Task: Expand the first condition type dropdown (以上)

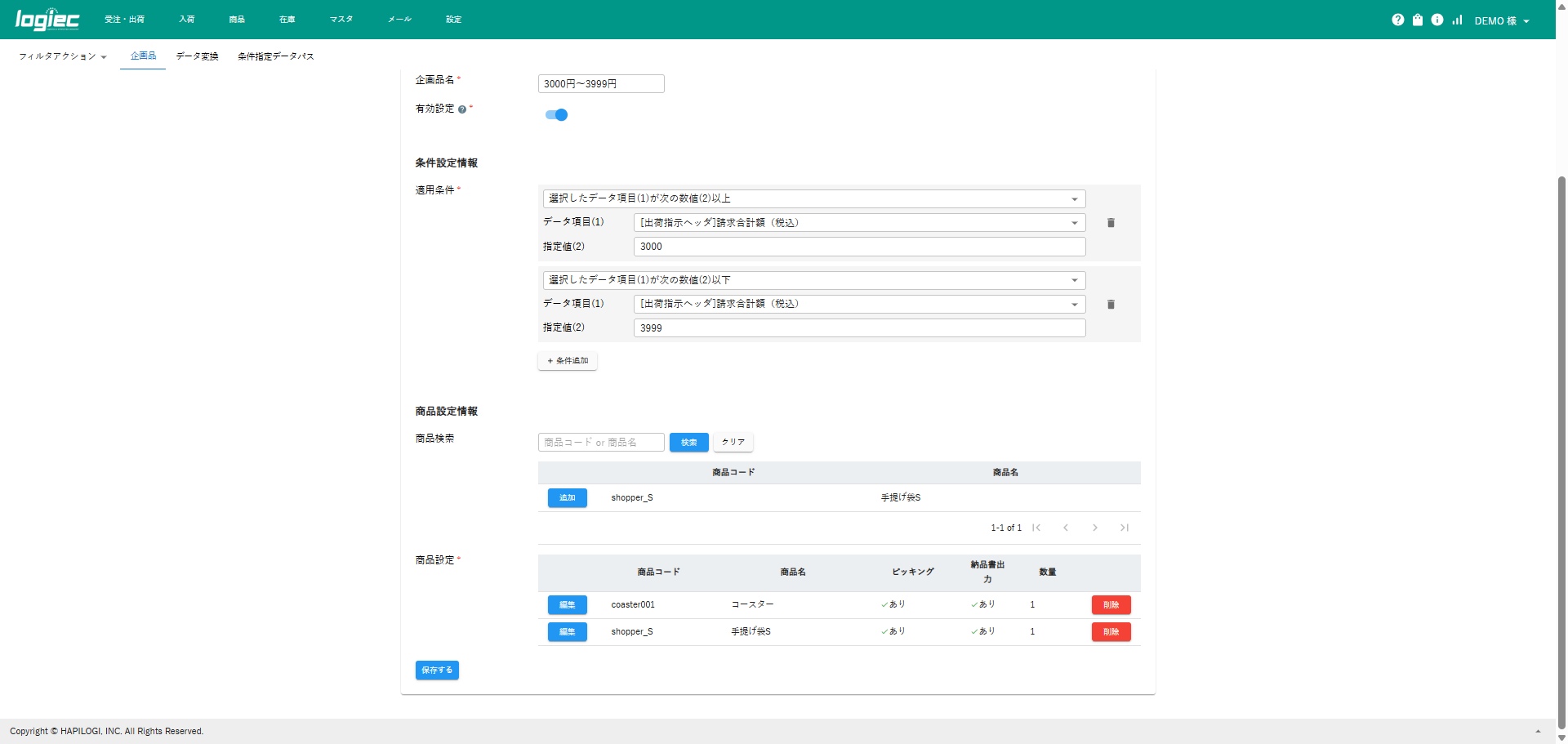Action: coord(813,199)
